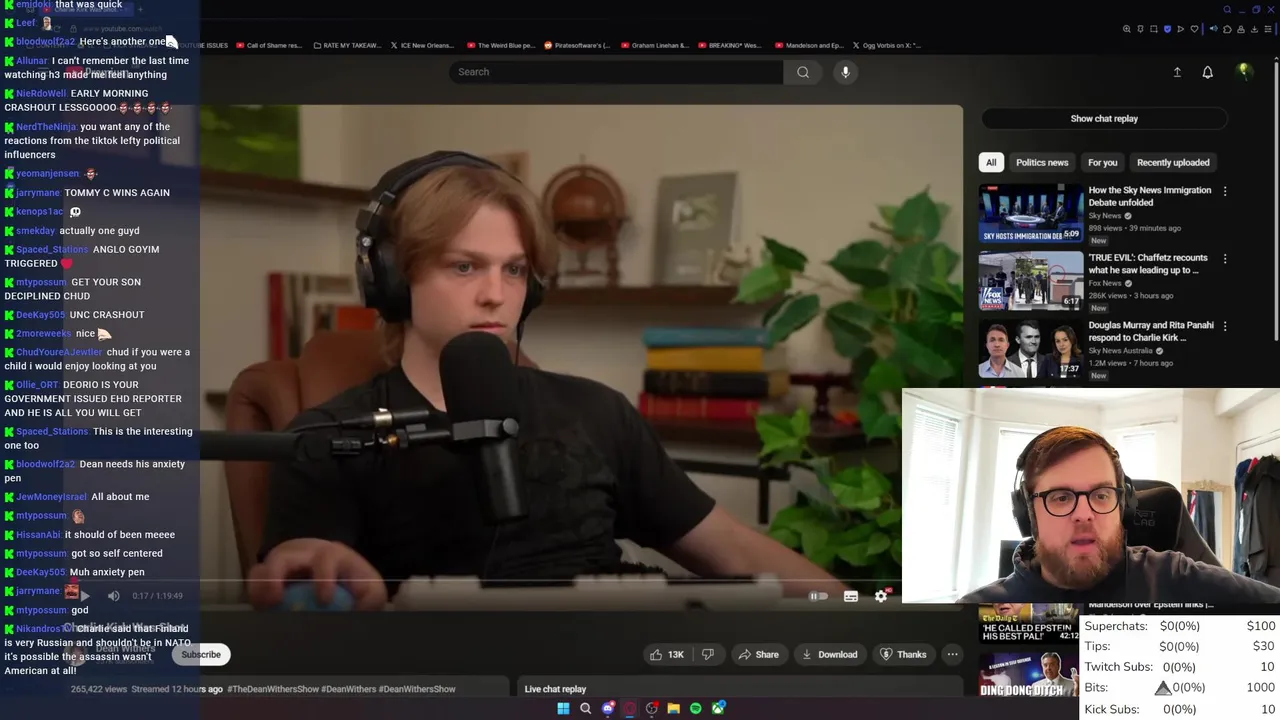Open options for Sky News Immigration Debate video

(1225, 191)
